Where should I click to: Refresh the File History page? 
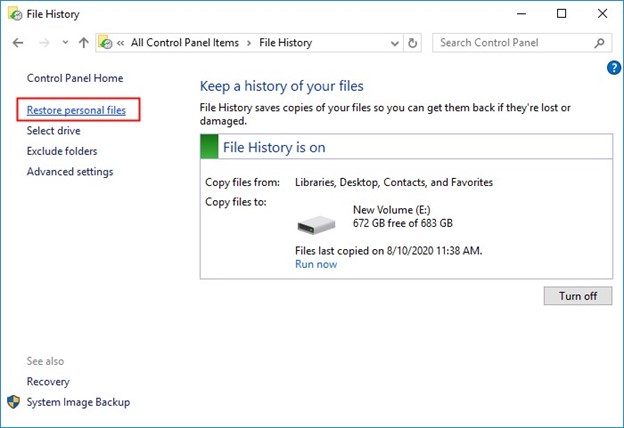pos(413,43)
